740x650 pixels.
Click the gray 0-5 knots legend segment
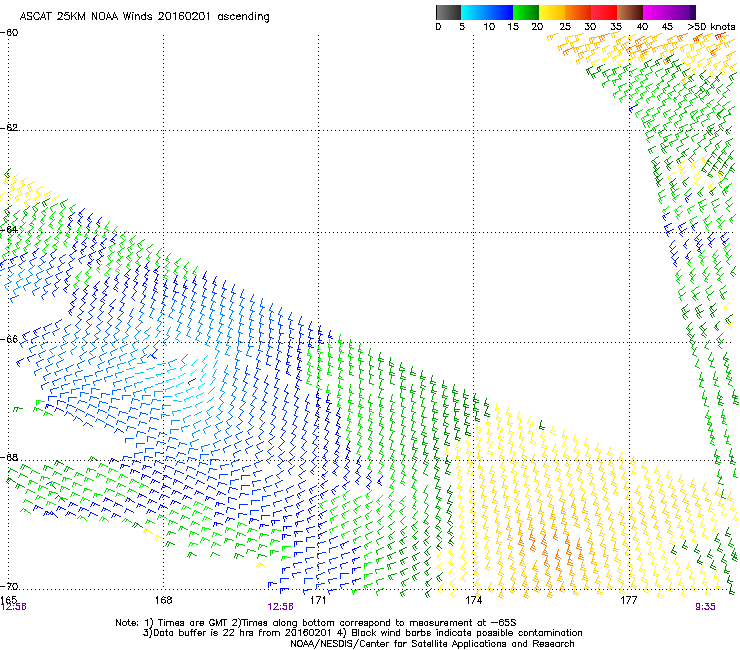point(448,12)
